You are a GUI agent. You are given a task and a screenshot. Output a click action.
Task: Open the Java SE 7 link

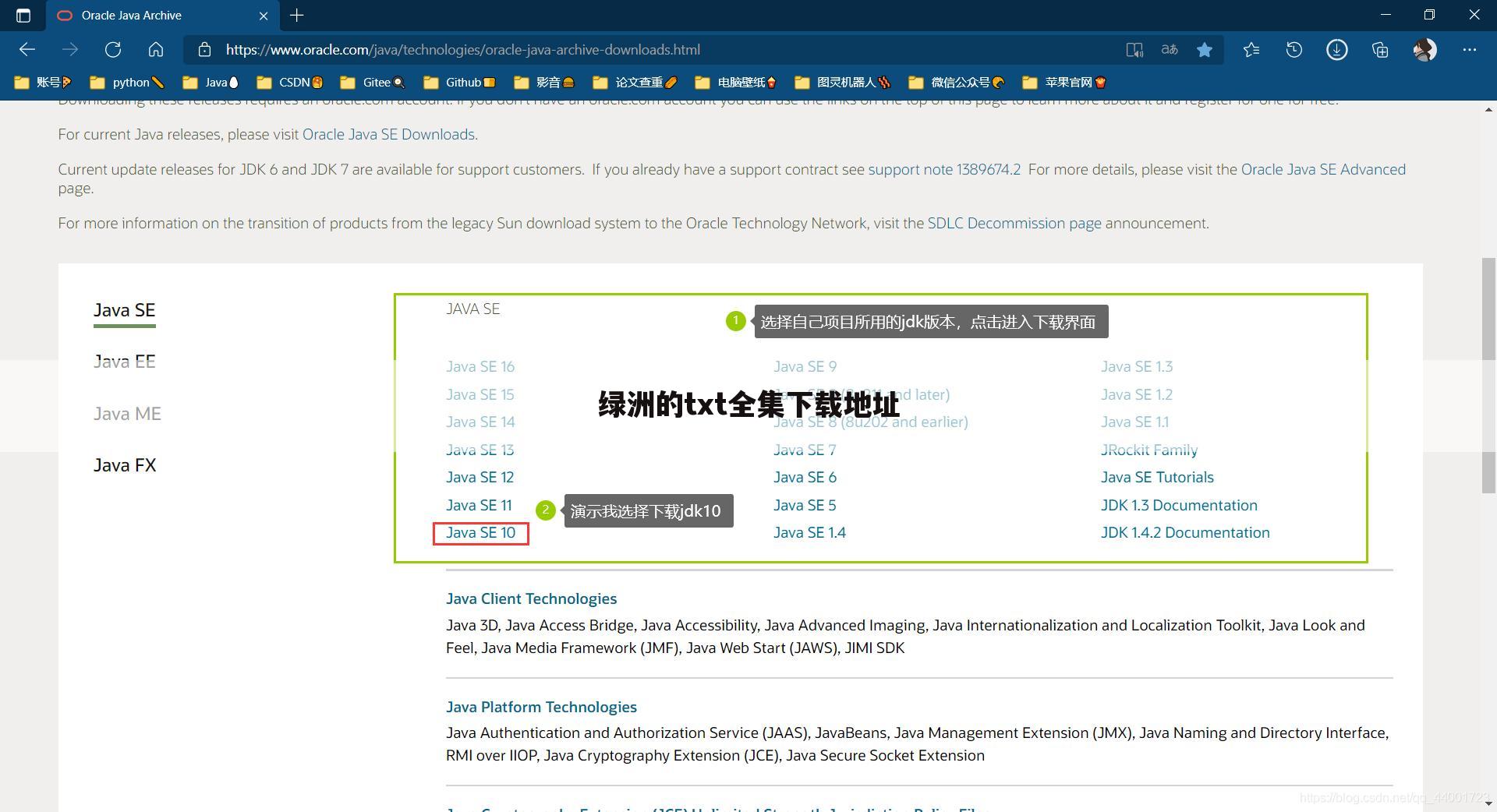[x=805, y=450]
